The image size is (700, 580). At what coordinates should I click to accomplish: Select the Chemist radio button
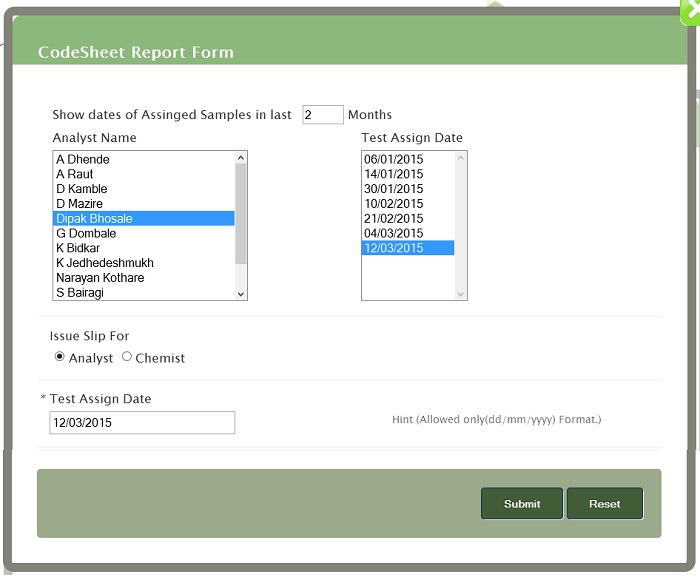click(x=127, y=357)
